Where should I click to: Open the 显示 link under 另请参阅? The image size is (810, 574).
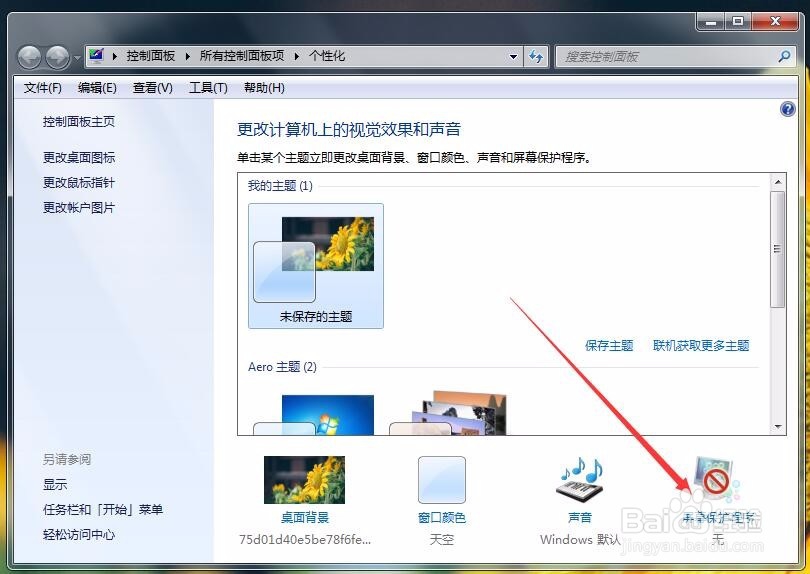(x=55, y=485)
